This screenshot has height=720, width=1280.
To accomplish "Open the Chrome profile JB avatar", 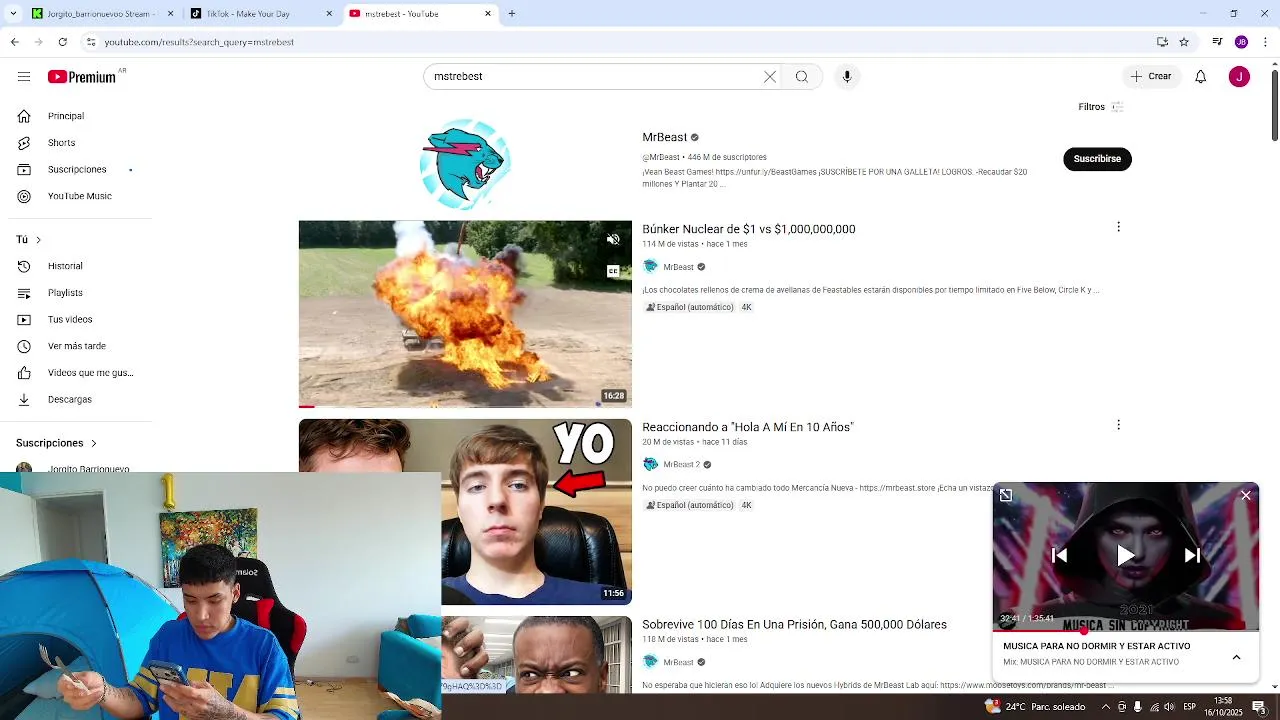I will (x=1241, y=42).
